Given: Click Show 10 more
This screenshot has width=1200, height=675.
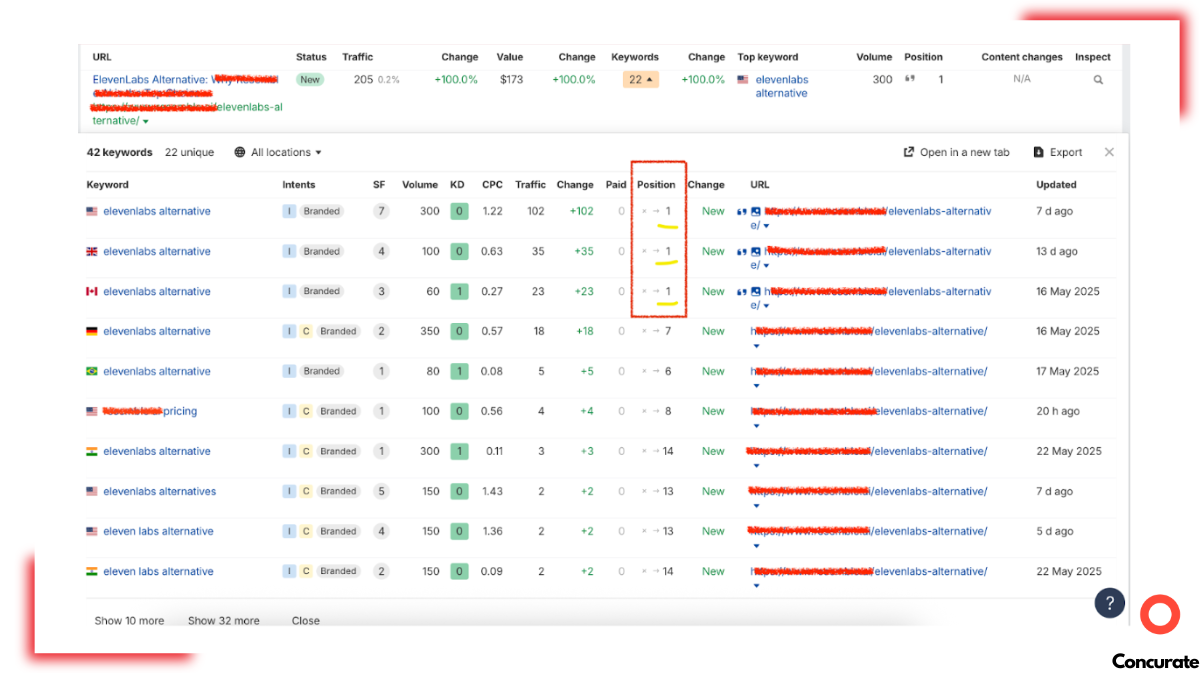Looking at the screenshot, I should pos(129,621).
